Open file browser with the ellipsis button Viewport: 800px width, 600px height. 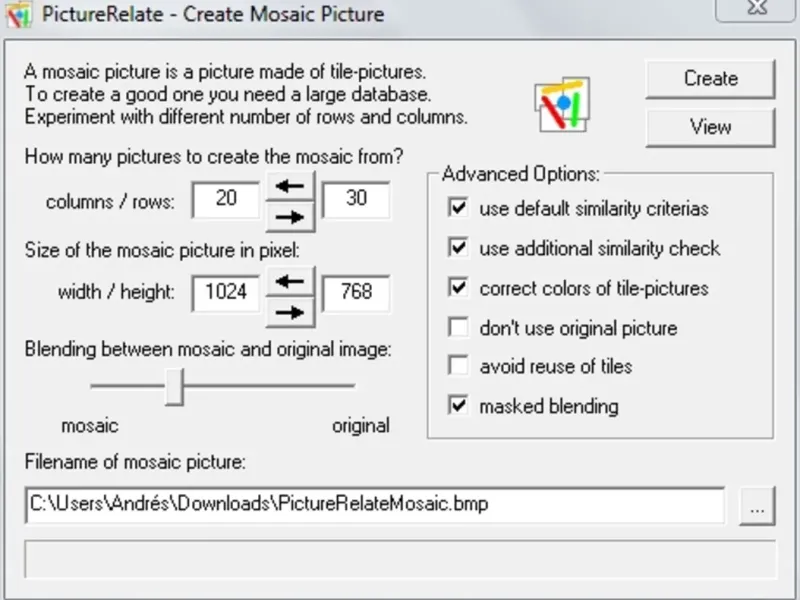pos(757,507)
